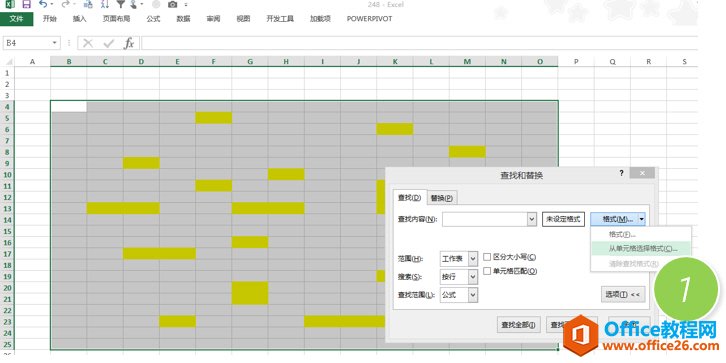Select column P header

coord(576,62)
